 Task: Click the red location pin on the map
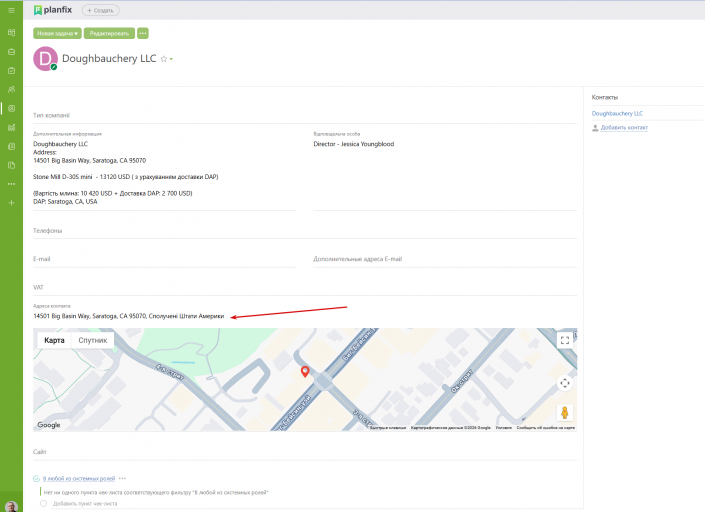coord(305,371)
